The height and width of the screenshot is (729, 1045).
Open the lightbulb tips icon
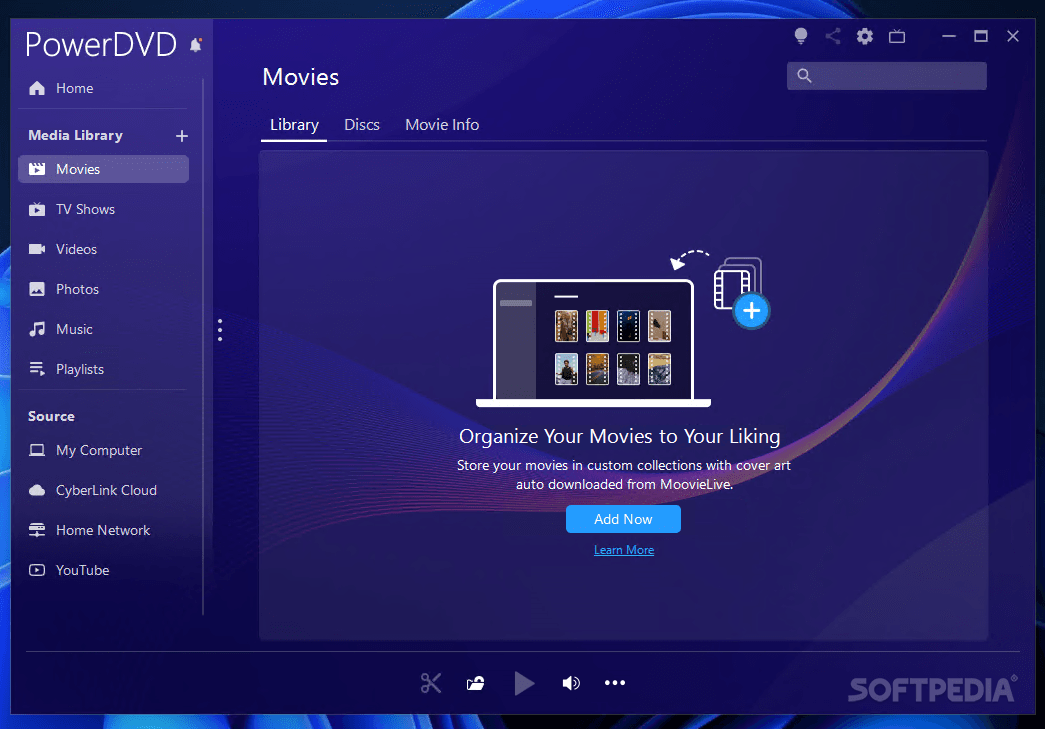pos(801,36)
